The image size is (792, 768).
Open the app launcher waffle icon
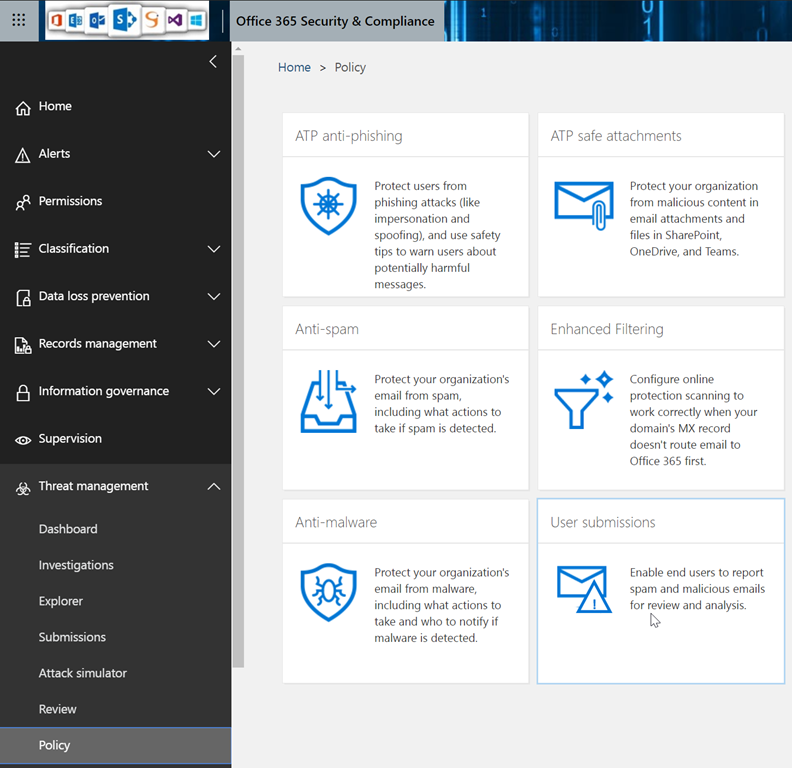tap(19, 20)
